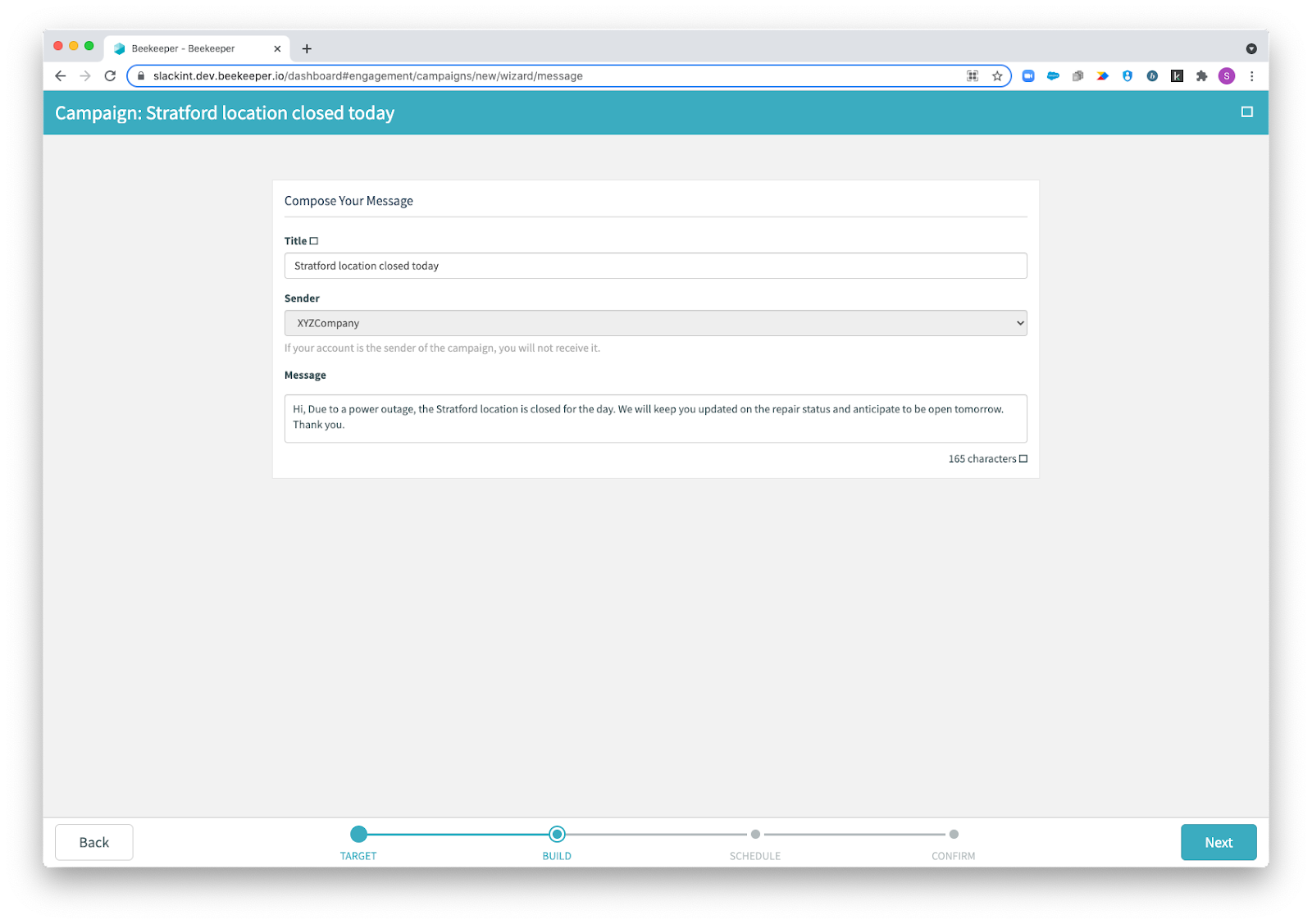Viewport: 1312px width, 924px height.
Task: Go to the previous step via Back
Action: (93, 842)
